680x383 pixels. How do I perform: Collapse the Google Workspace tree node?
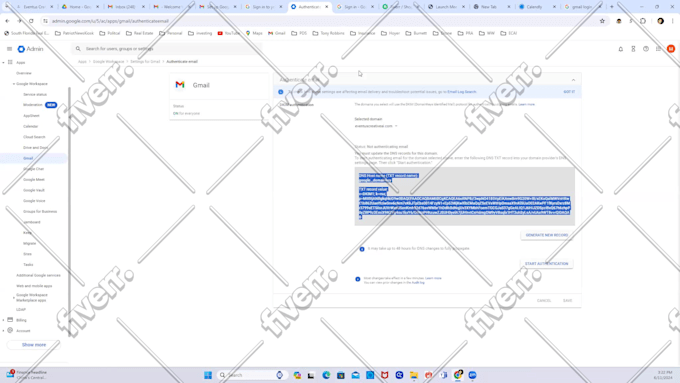coord(14,84)
